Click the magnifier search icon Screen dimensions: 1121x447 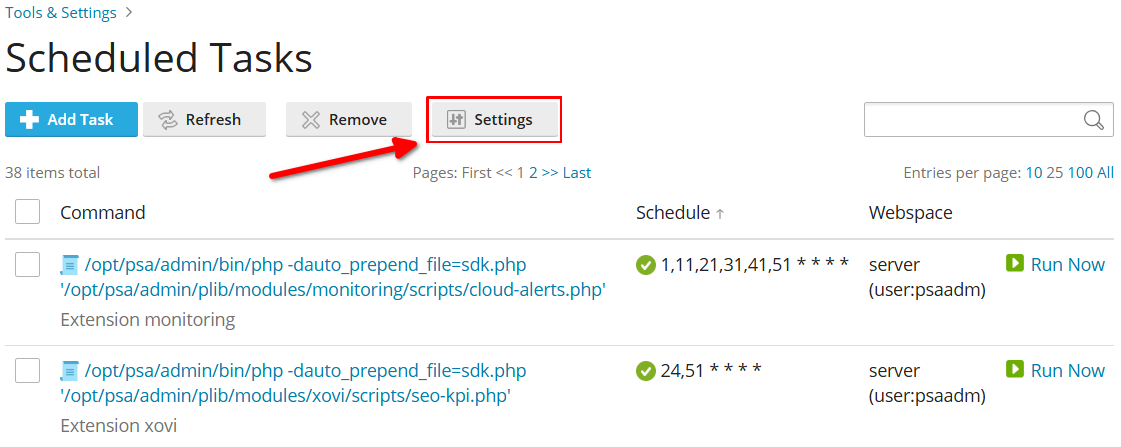(1094, 119)
